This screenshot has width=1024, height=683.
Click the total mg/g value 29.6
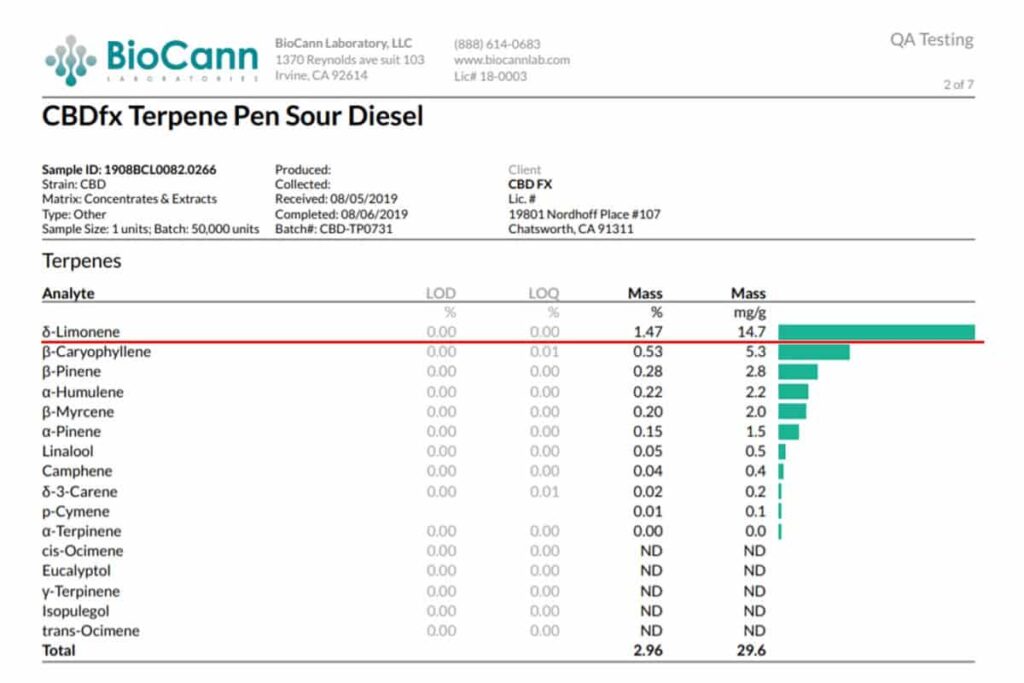(x=751, y=650)
